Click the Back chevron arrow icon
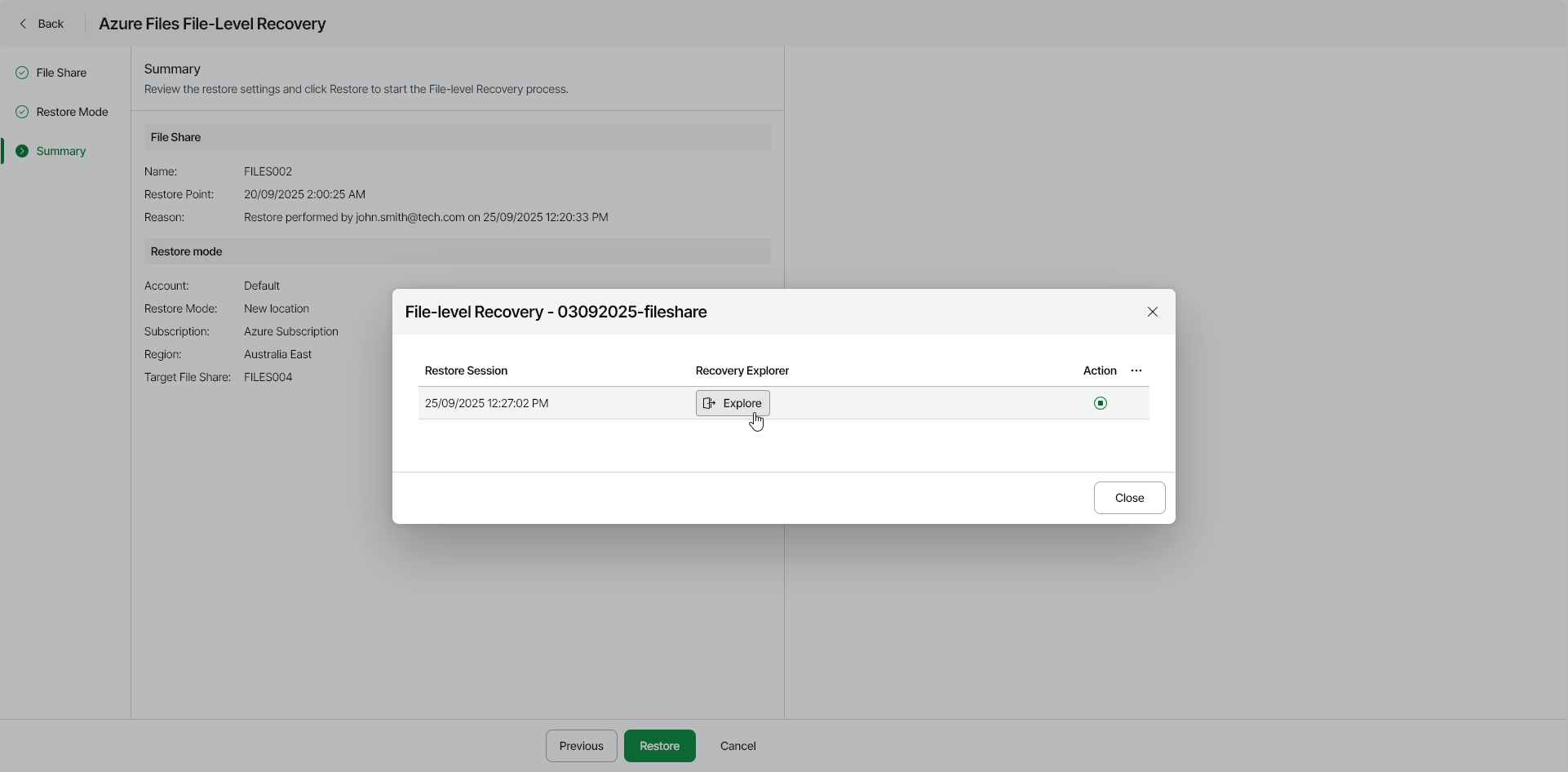 tap(23, 24)
